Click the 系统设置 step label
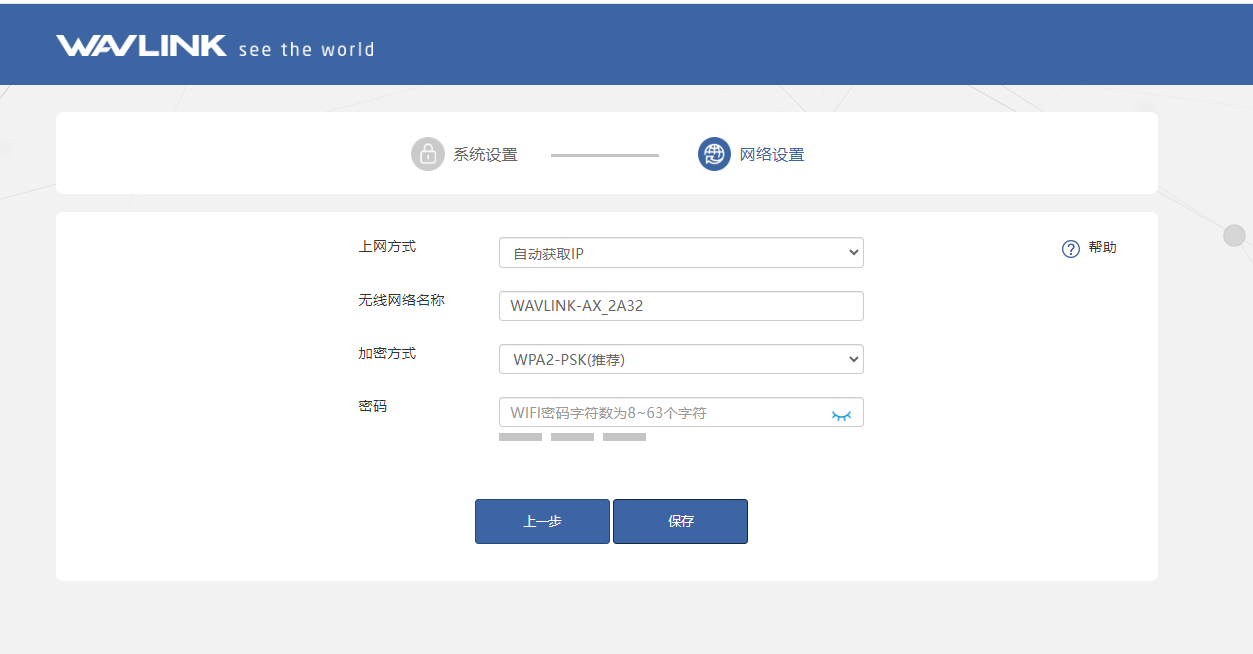1253x654 pixels. 485,155
